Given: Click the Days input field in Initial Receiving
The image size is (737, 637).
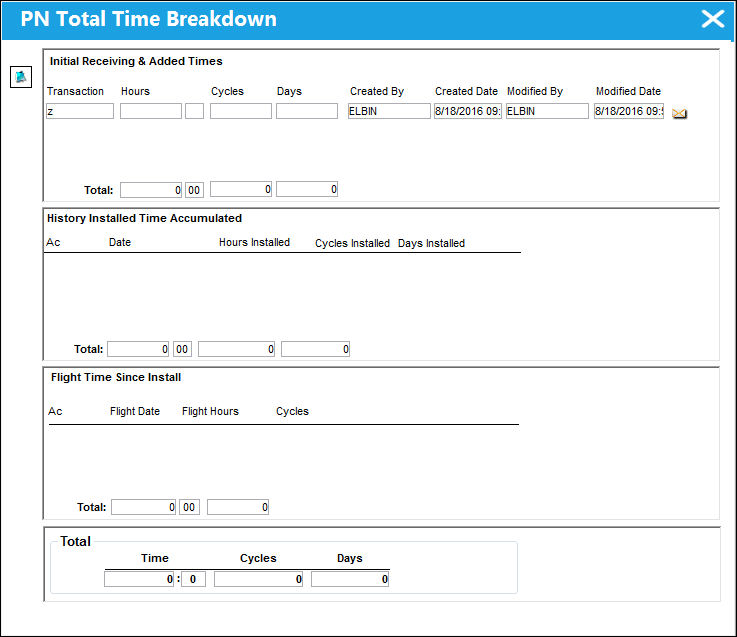Looking at the screenshot, I should click(x=307, y=111).
